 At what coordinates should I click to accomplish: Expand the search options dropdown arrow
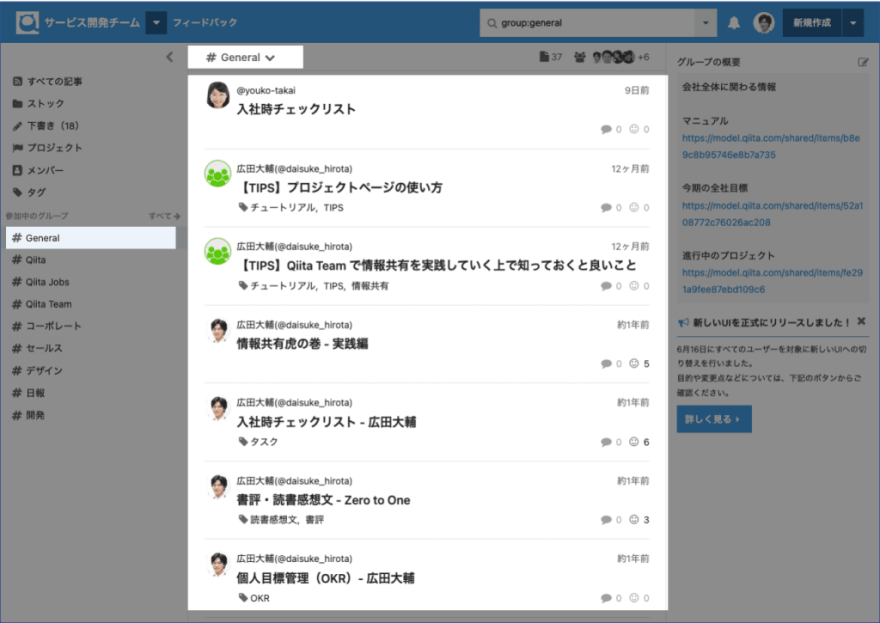point(705,23)
